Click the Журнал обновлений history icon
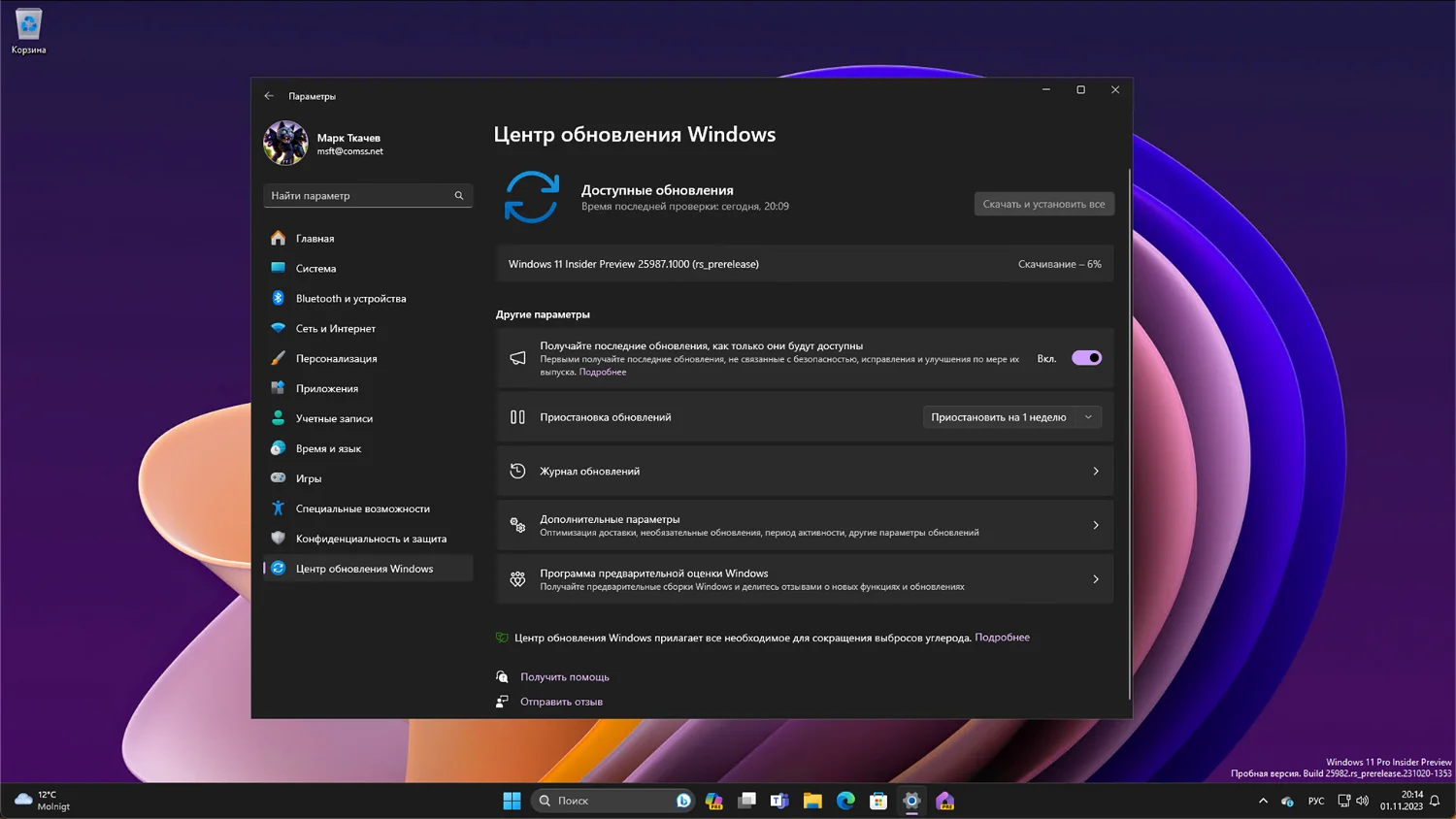This screenshot has height=819, width=1456. point(517,471)
